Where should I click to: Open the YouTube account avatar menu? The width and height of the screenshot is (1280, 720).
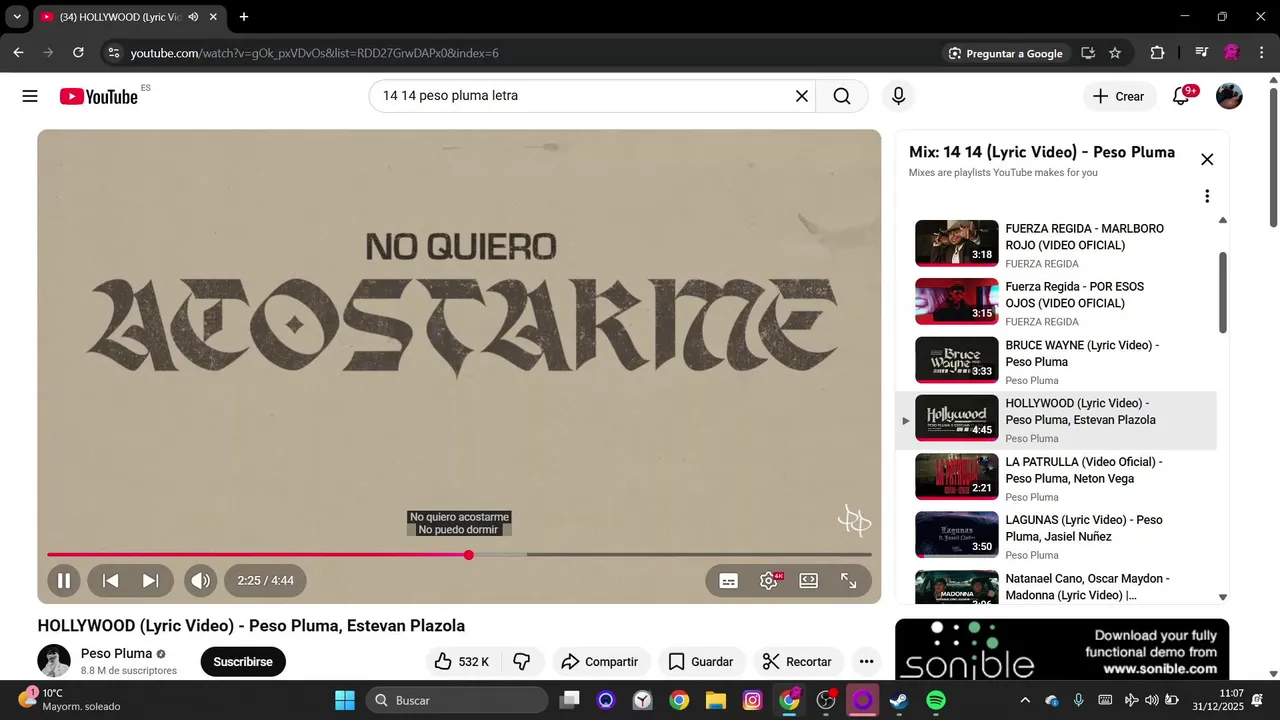click(1229, 96)
